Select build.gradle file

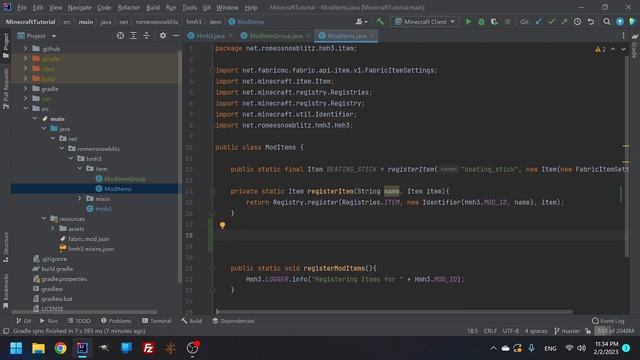(x=57, y=269)
